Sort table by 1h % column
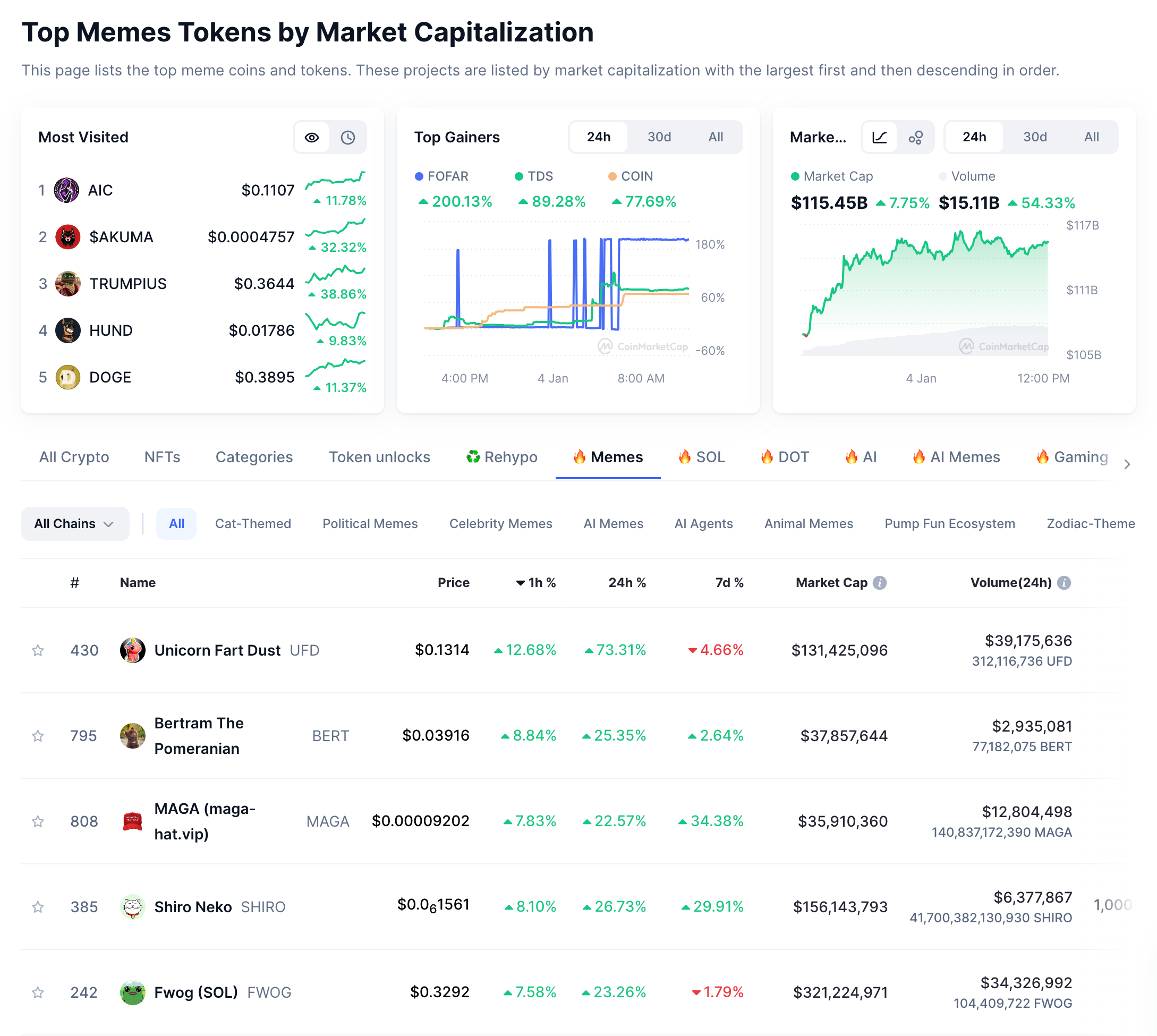Image resolution: width=1157 pixels, height=1036 pixels. [x=535, y=582]
